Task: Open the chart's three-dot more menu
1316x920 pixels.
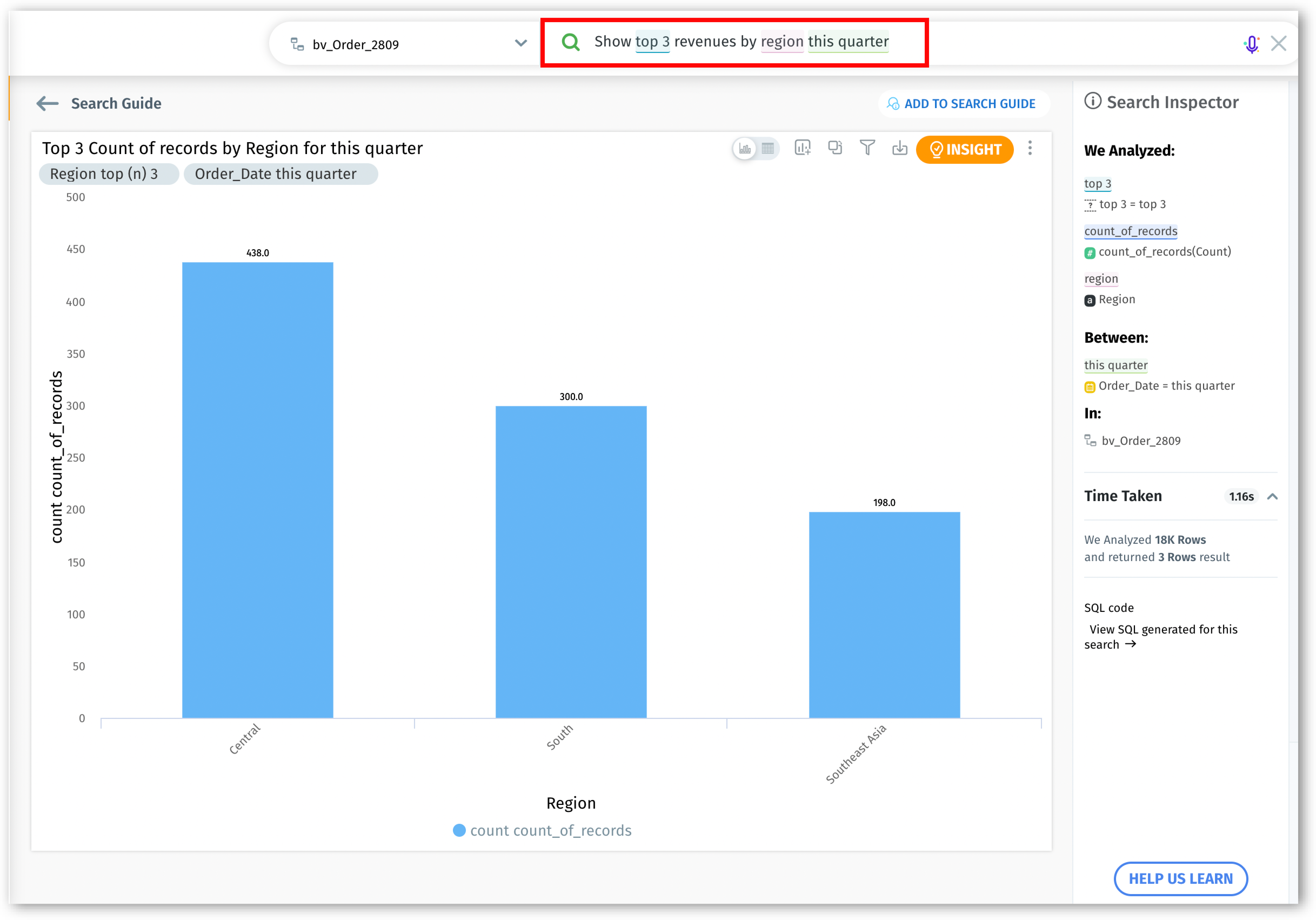Action: (x=1030, y=148)
